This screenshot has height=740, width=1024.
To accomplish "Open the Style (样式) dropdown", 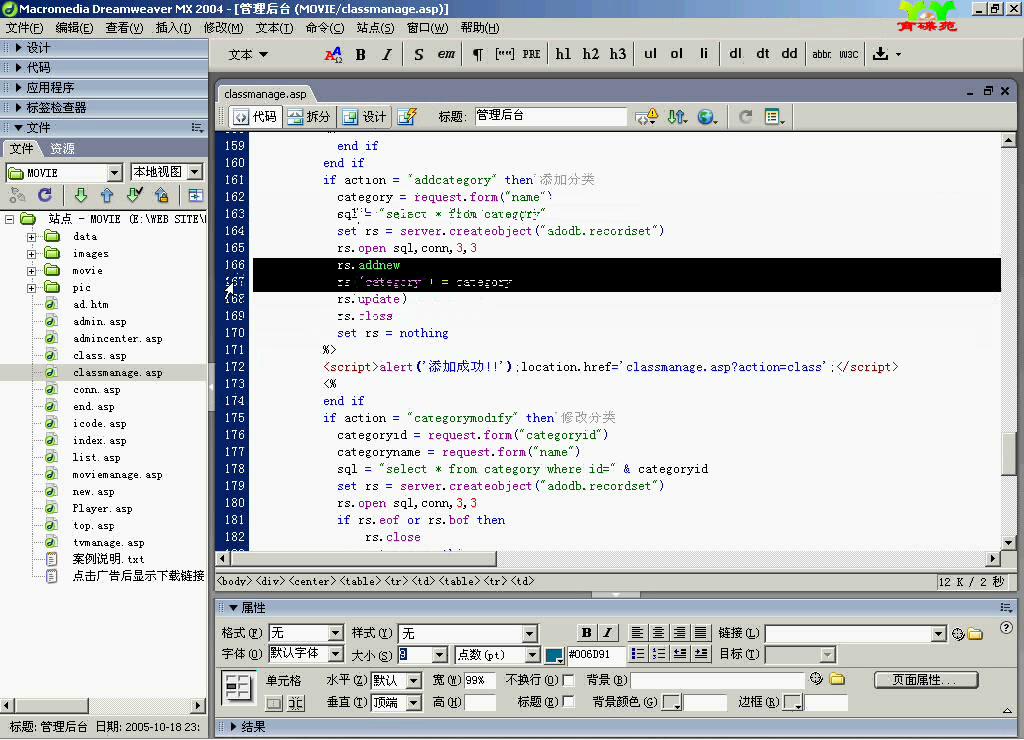I will pos(530,633).
